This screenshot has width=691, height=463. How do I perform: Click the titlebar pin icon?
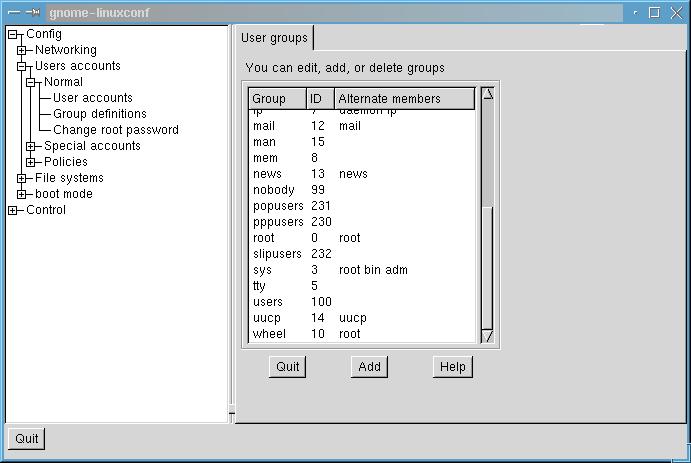coord(33,12)
